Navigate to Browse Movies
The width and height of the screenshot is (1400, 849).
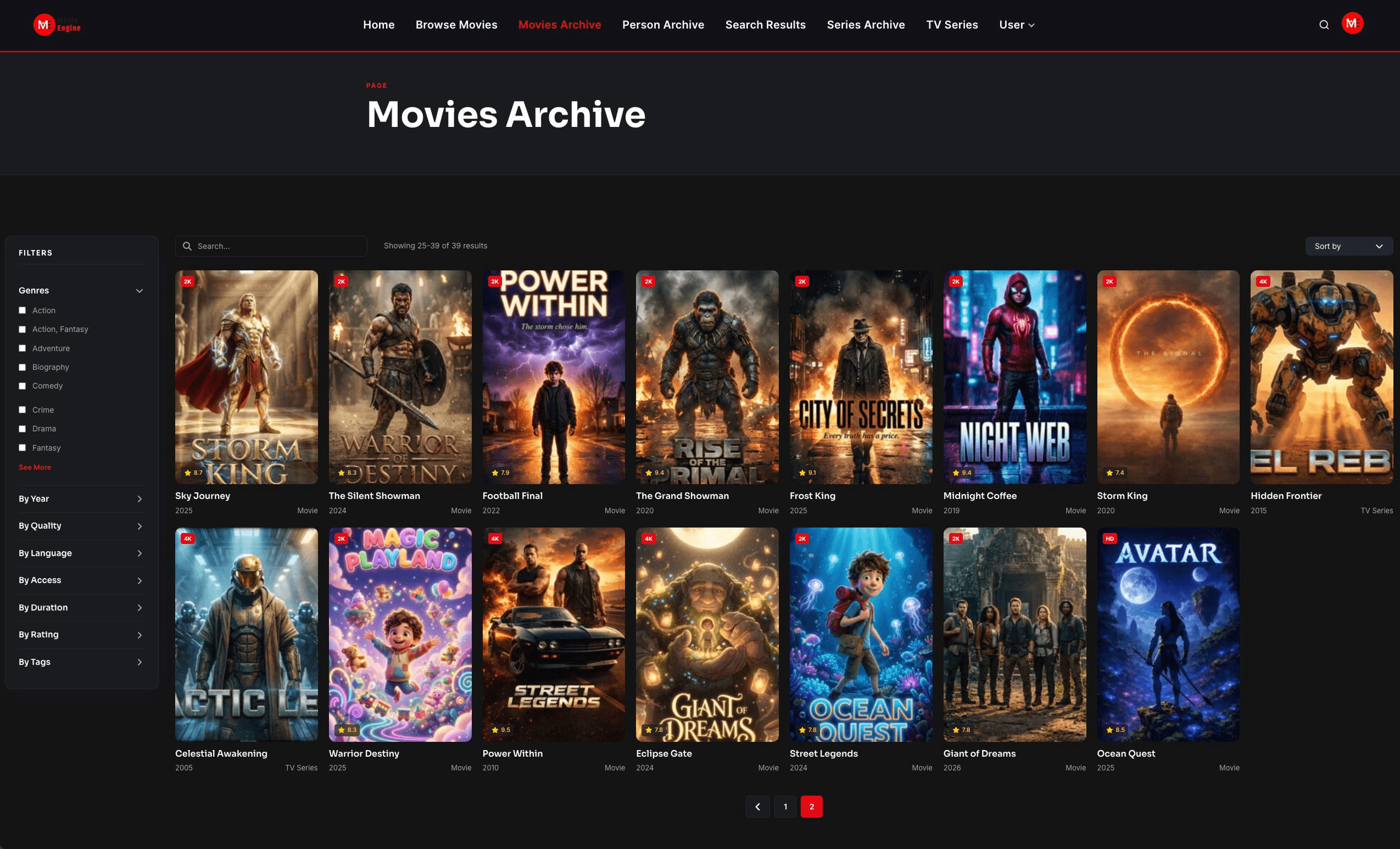[x=456, y=24]
